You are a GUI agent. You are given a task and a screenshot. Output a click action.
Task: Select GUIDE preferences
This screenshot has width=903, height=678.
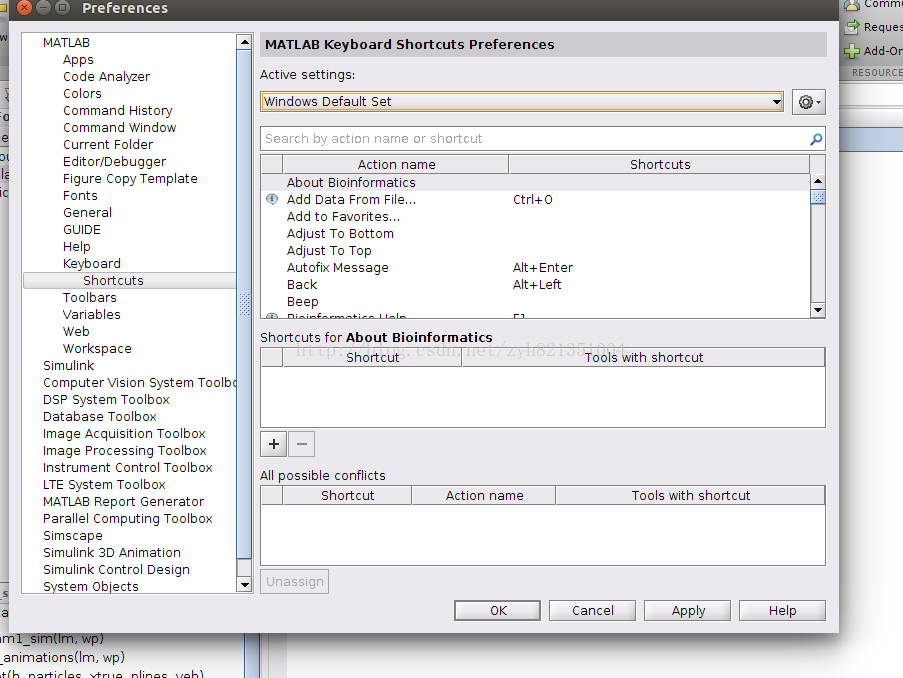82,230
